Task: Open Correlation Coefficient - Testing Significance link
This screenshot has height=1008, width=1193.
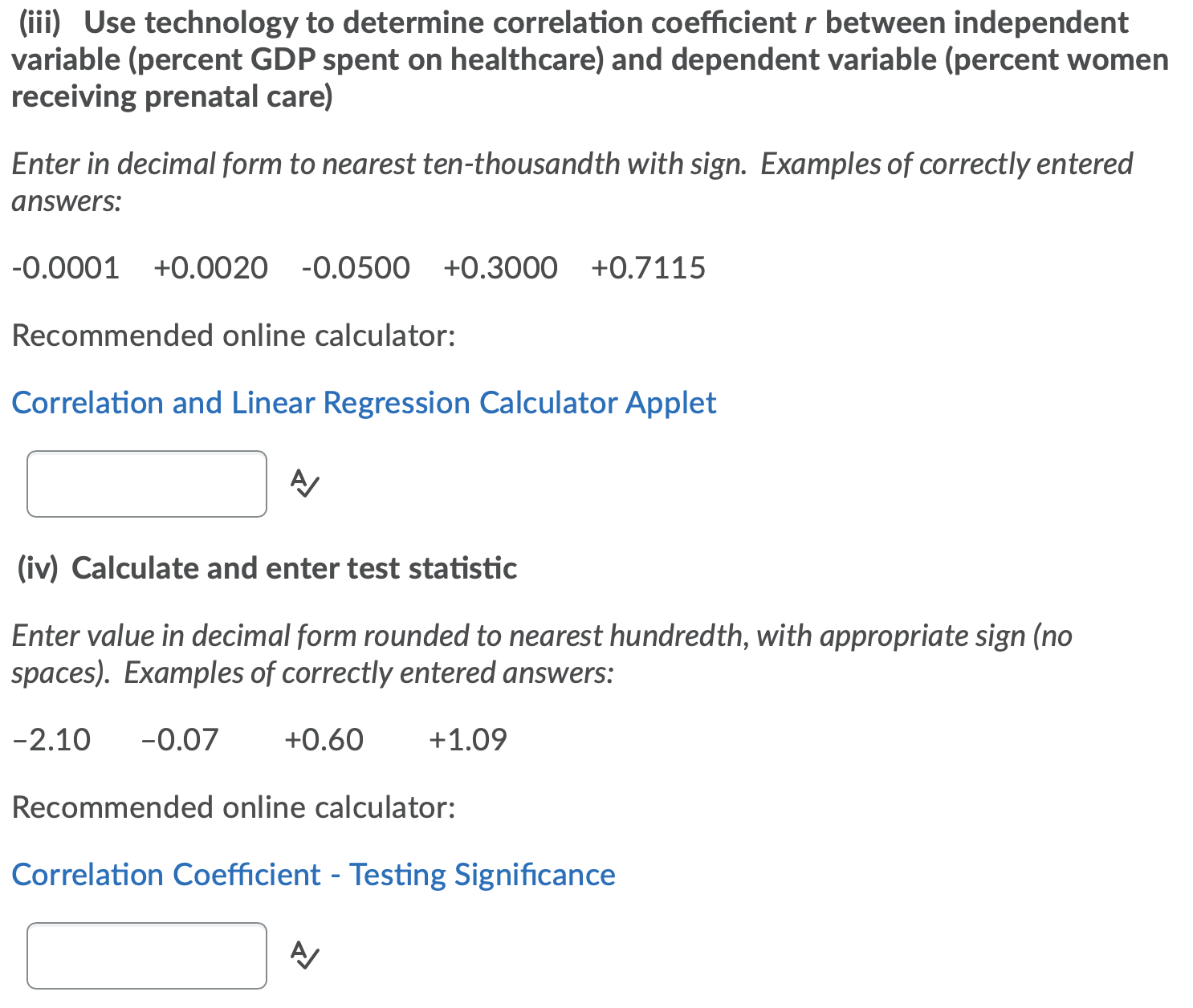Action: [313, 875]
